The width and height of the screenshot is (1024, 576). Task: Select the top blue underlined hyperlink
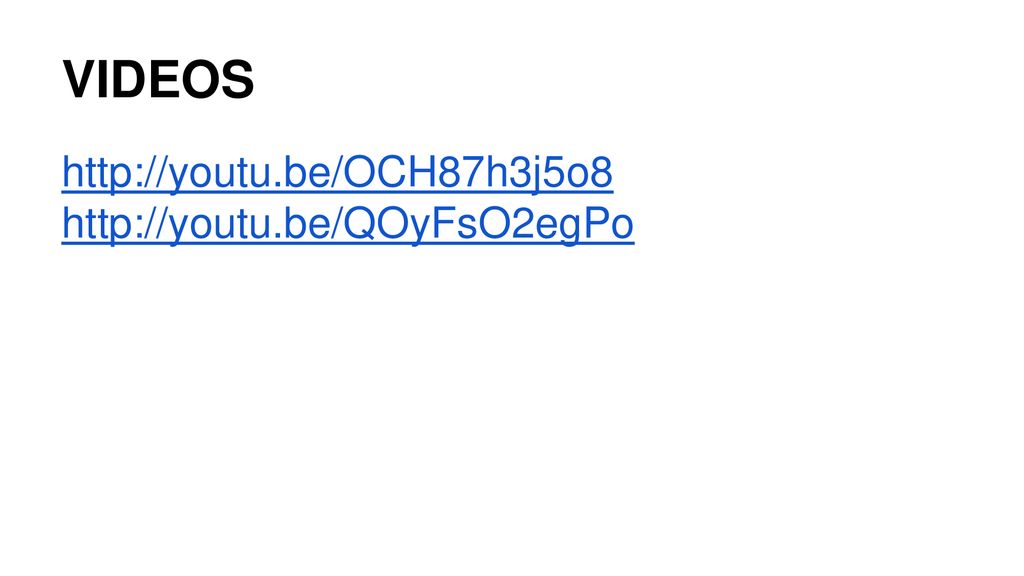(x=337, y=173)
